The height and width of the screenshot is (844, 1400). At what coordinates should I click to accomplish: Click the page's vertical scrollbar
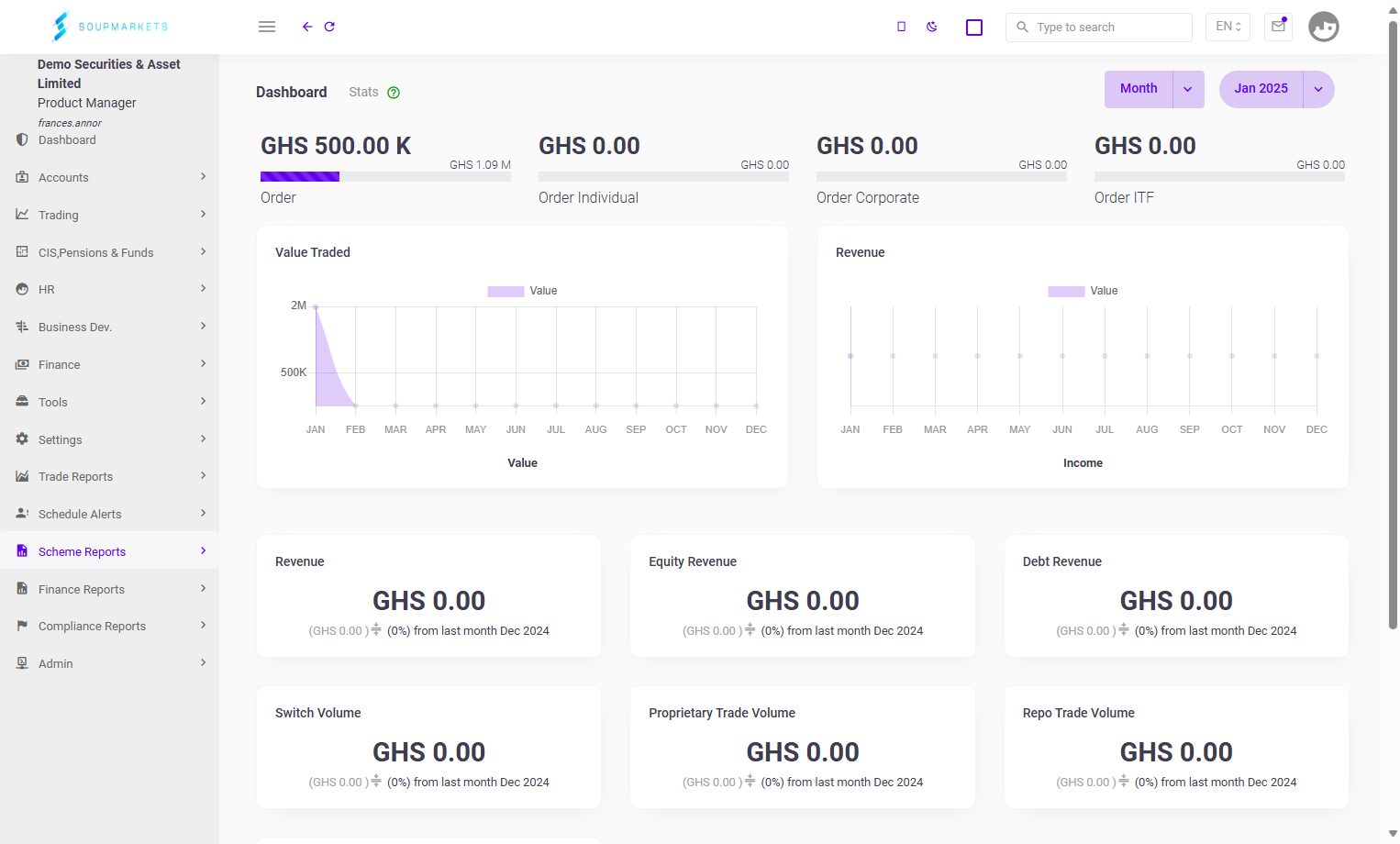(x=1393, y=326)
